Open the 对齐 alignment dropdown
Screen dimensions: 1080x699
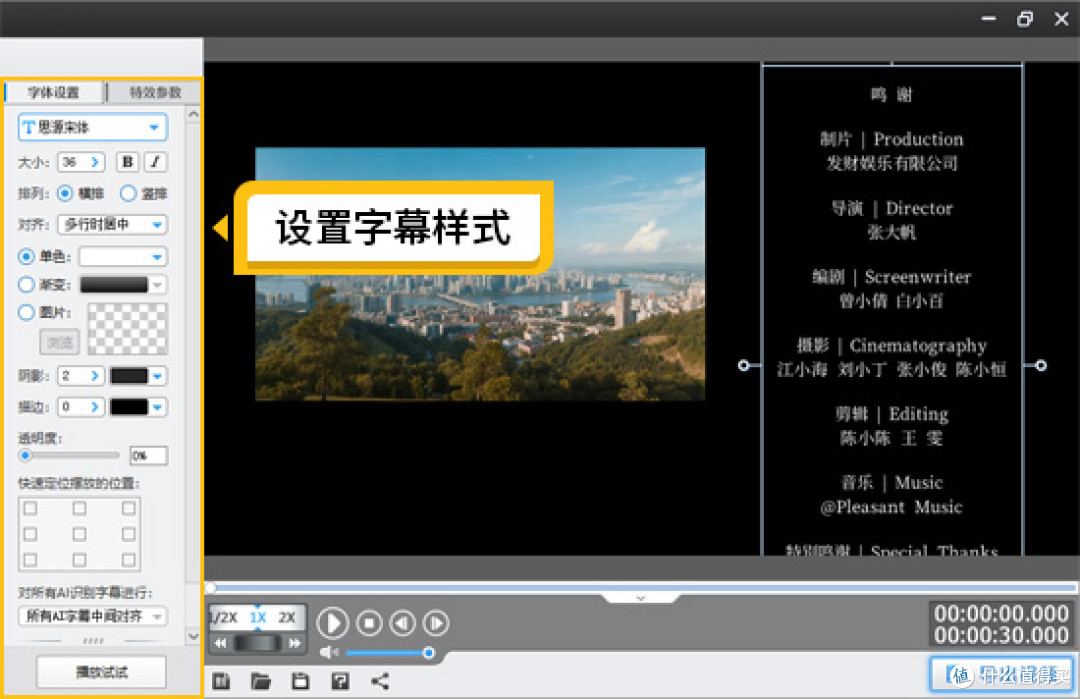pyautogui.click(x=113, y=225)
